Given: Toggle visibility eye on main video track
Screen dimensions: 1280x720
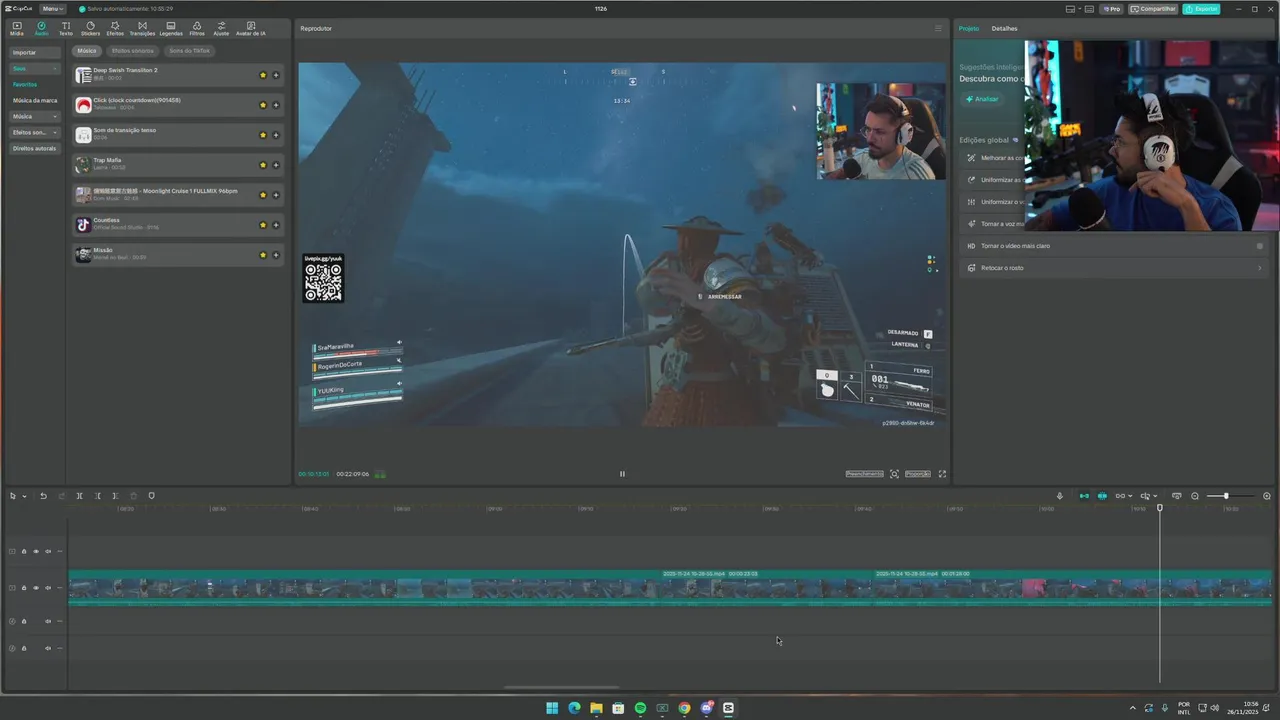Looking at the screenshot, I should 36,588.
